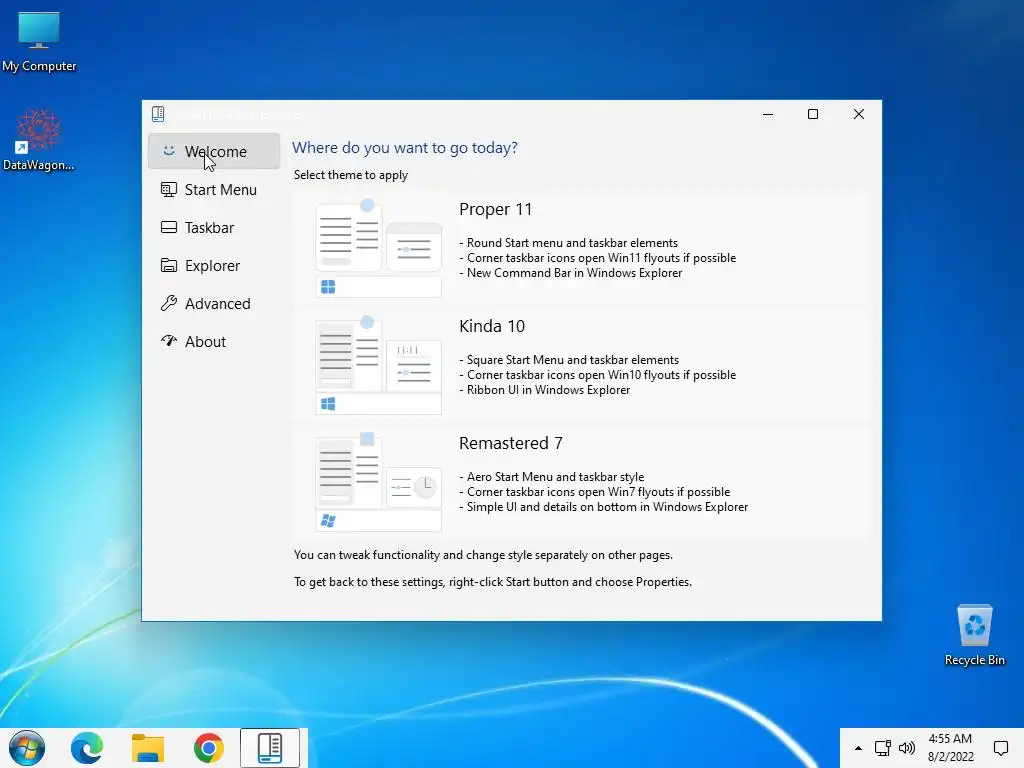Open the clock showing 4:55 AM
The width and height of the screenshot is (1024, 768).
coord(950,748)
